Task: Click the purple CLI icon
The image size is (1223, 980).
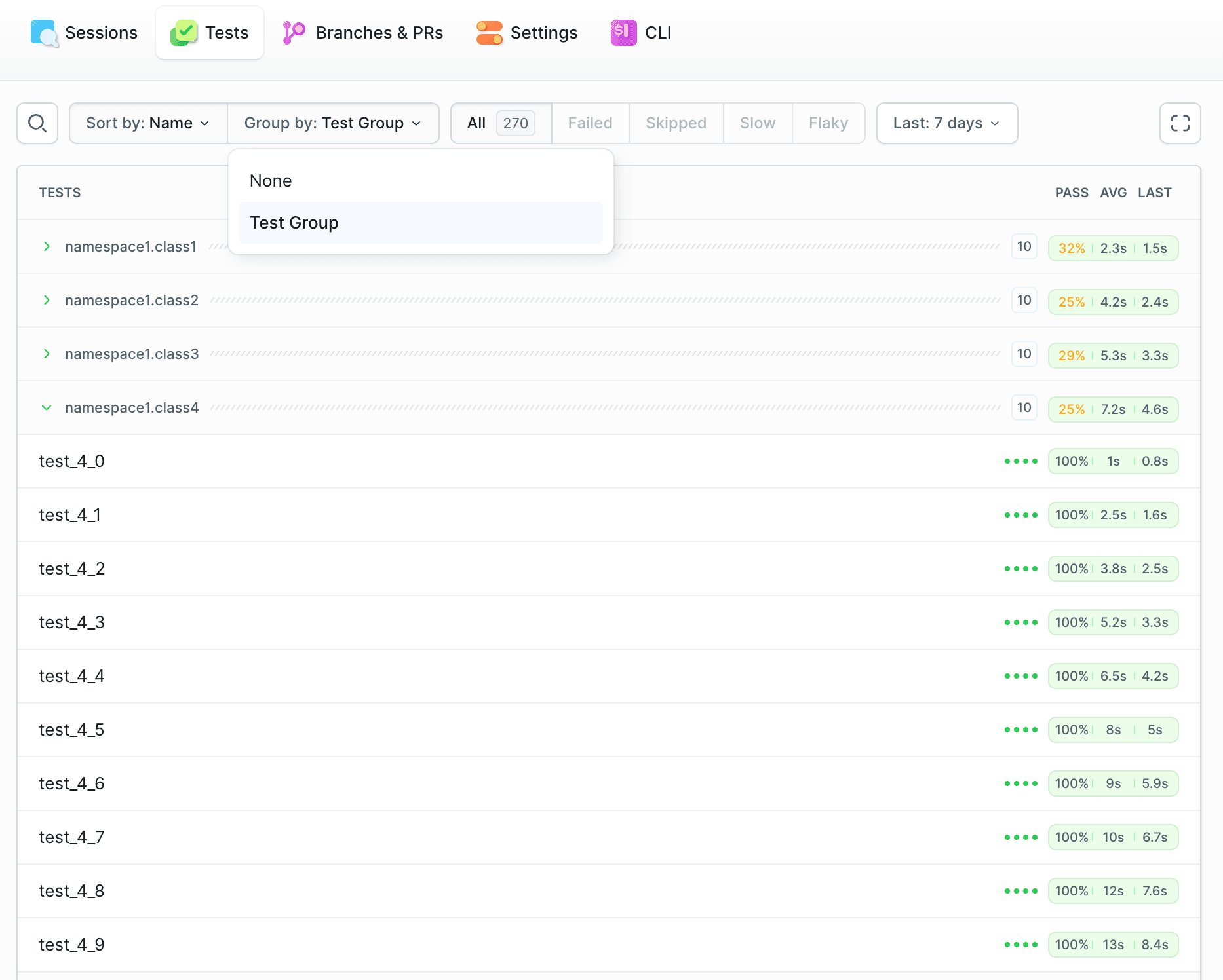Action: (x=623, y=33)
